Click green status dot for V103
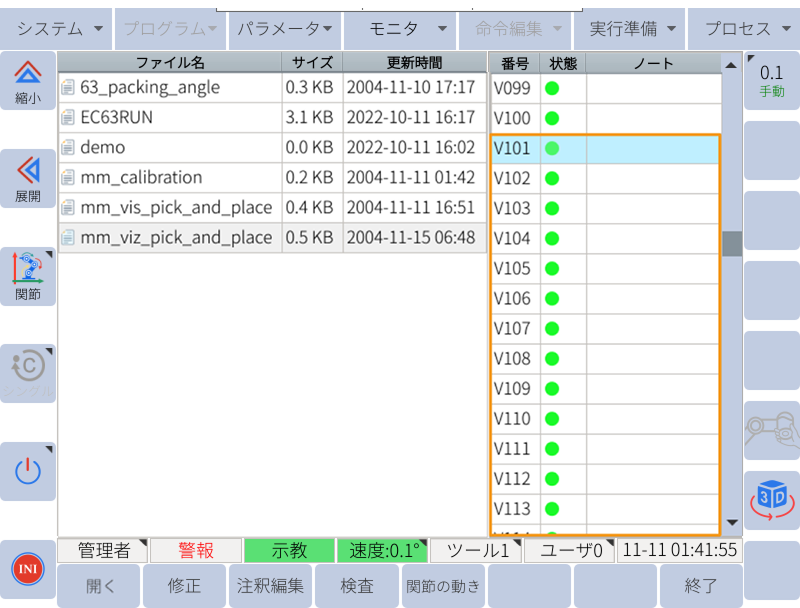Image resolution: width=800 pixels, height=608 pixels. (552, 209)
